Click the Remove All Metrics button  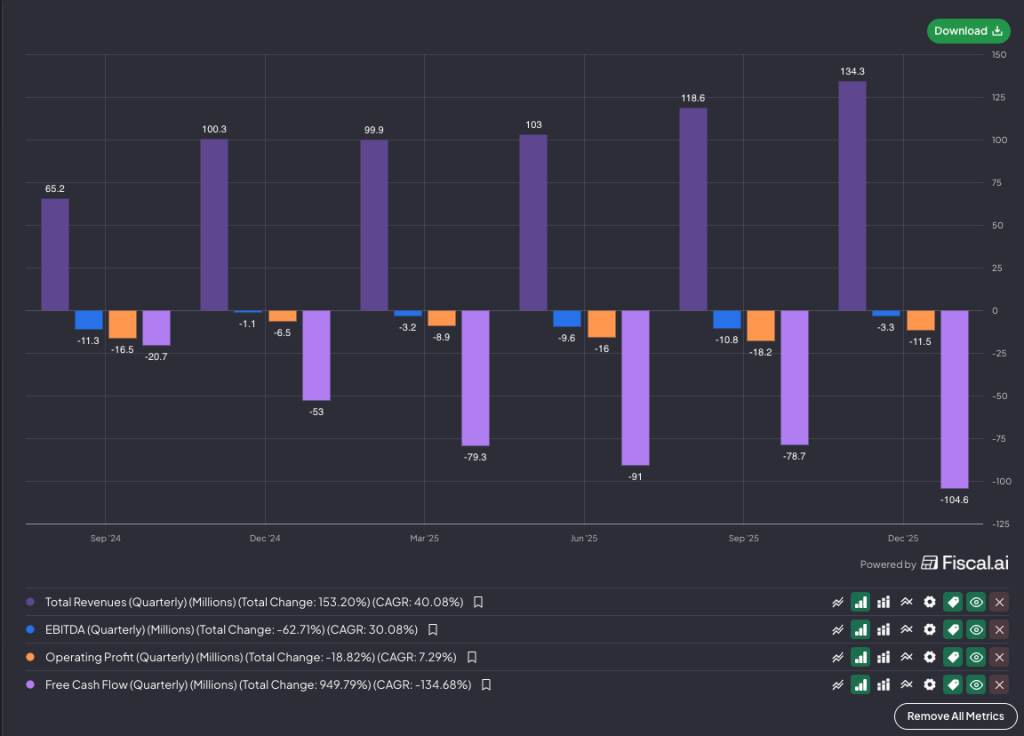click(955, 716)
